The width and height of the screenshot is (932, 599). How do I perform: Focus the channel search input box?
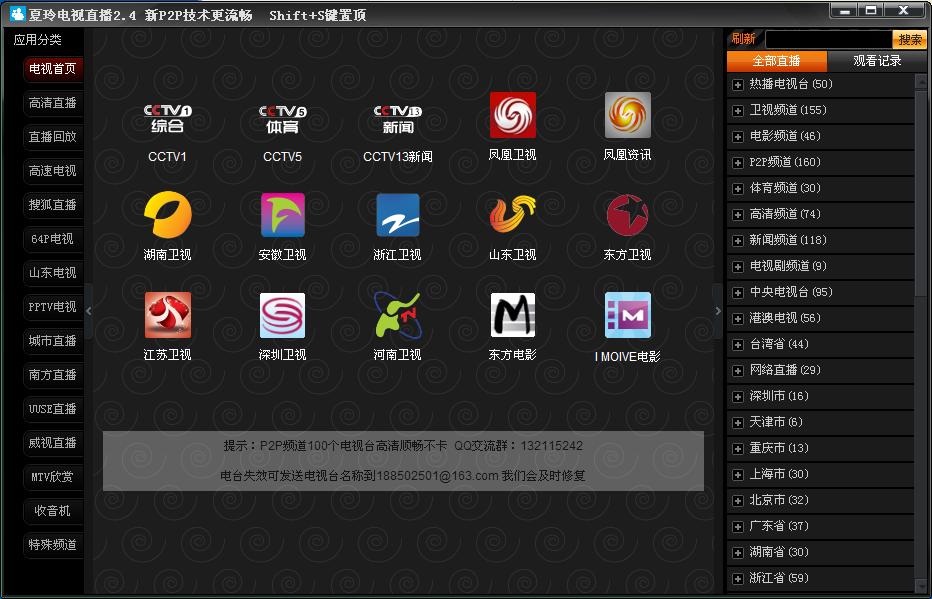(x=829, y=40)
